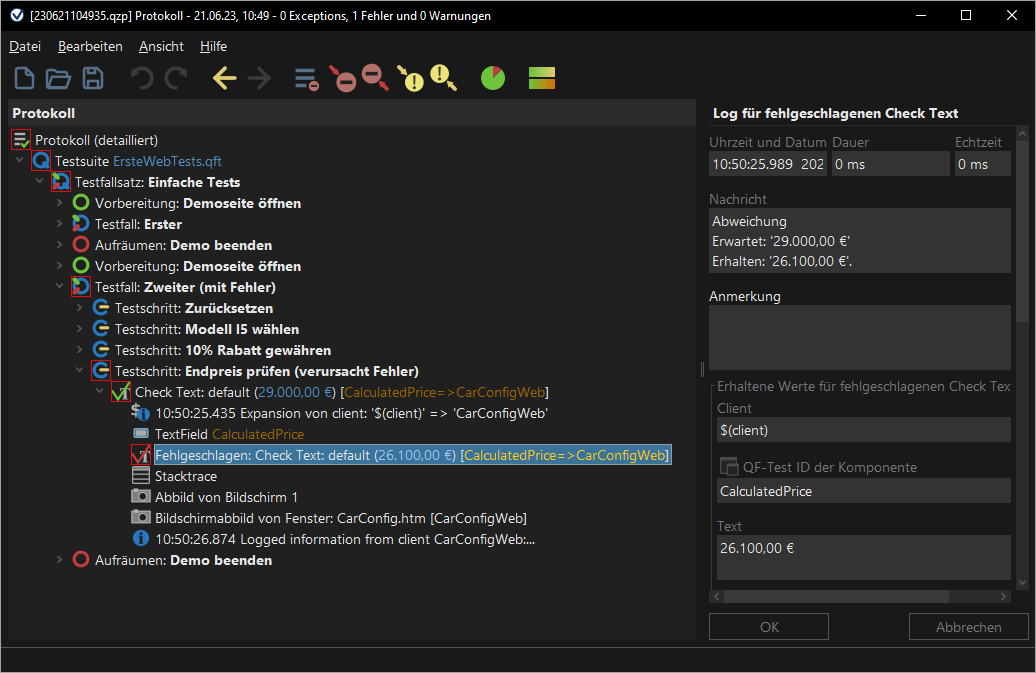
Task: Collapse Testschritt: Endpreis prüfen
Action: 79,371
